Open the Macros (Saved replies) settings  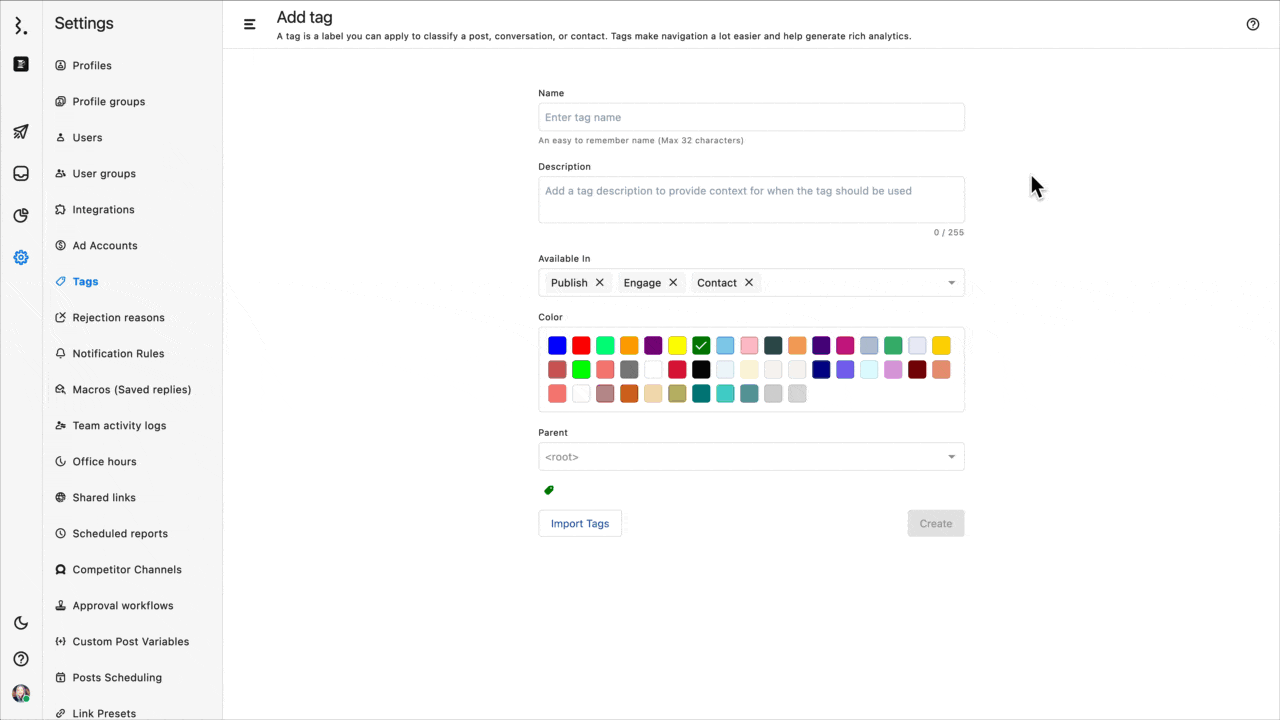click(x=132, y=389)
